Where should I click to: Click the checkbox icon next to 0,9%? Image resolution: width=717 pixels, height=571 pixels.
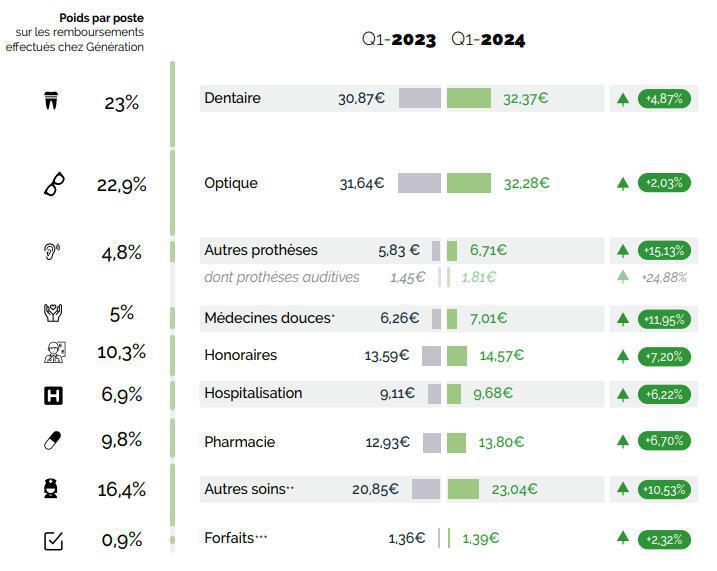54,541
